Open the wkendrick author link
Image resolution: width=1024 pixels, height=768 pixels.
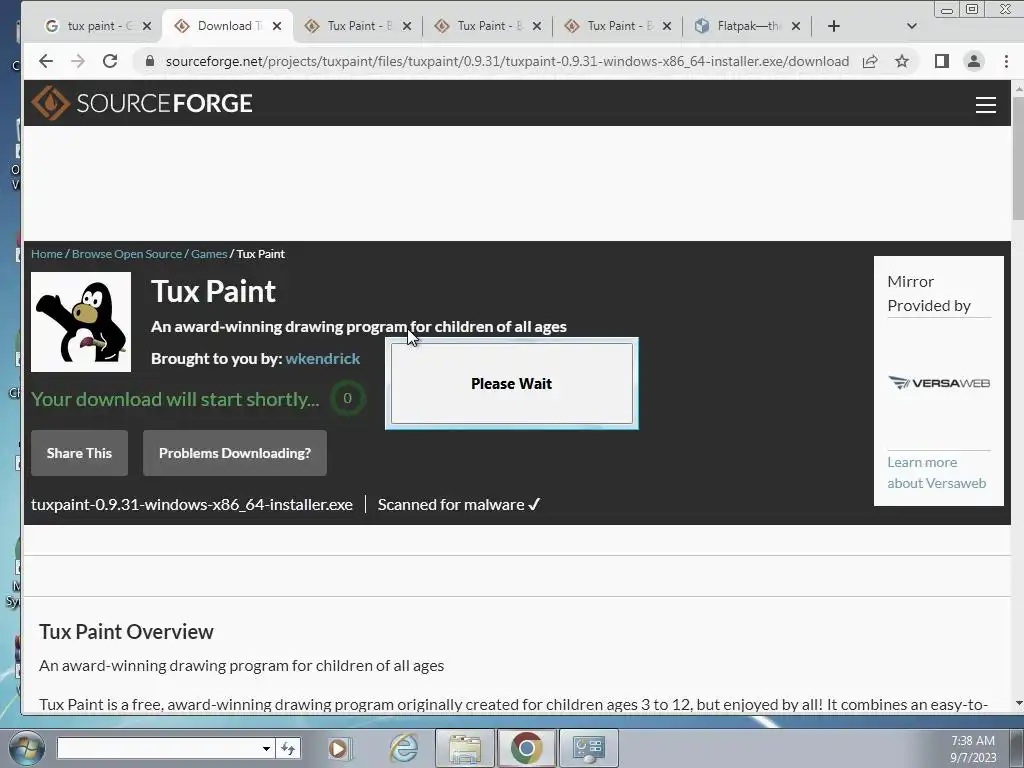pos(323,359)
